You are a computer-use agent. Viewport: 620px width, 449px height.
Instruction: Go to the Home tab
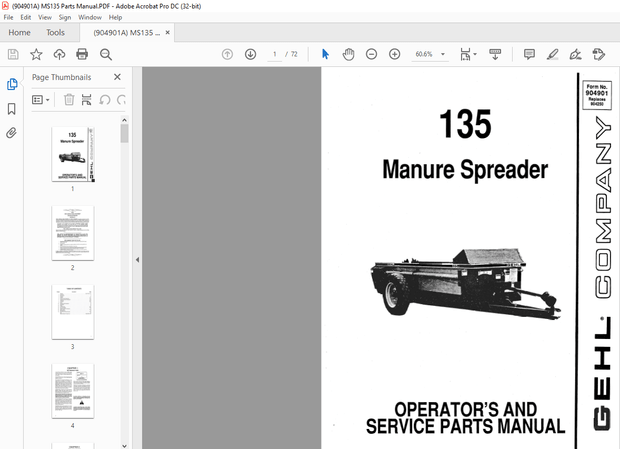[19, 32]
